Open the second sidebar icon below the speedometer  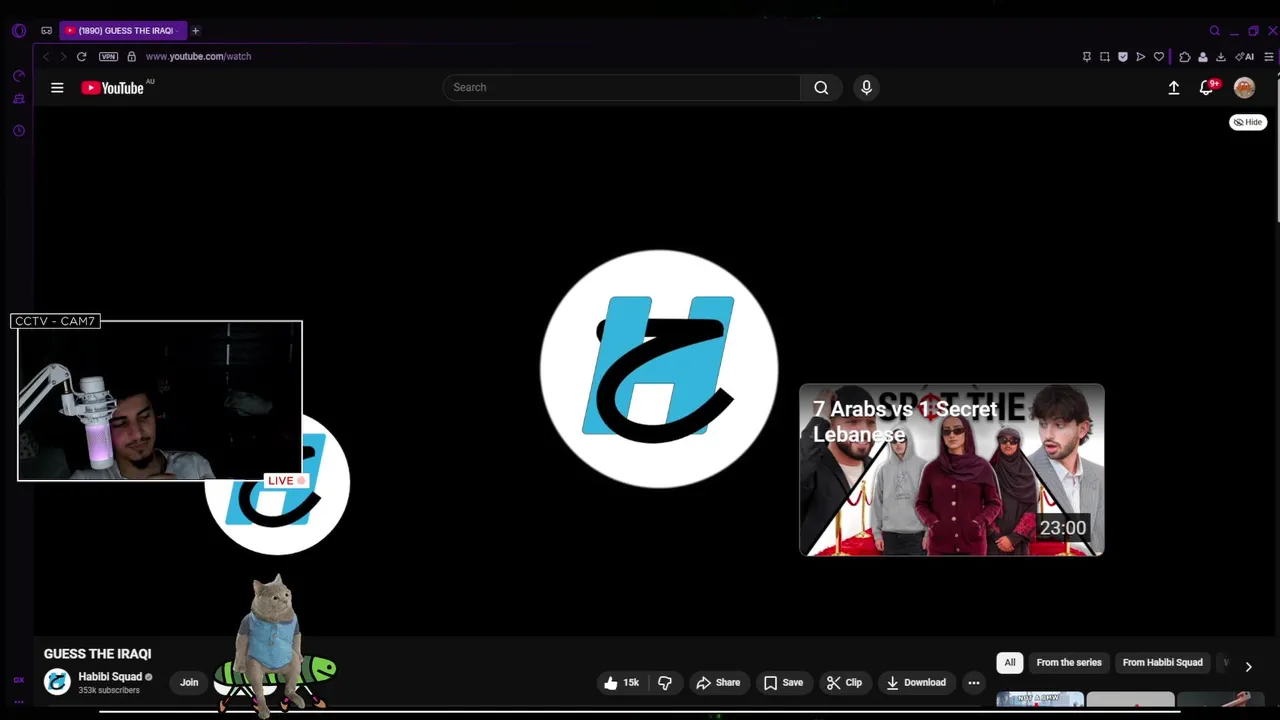point(18,99)
